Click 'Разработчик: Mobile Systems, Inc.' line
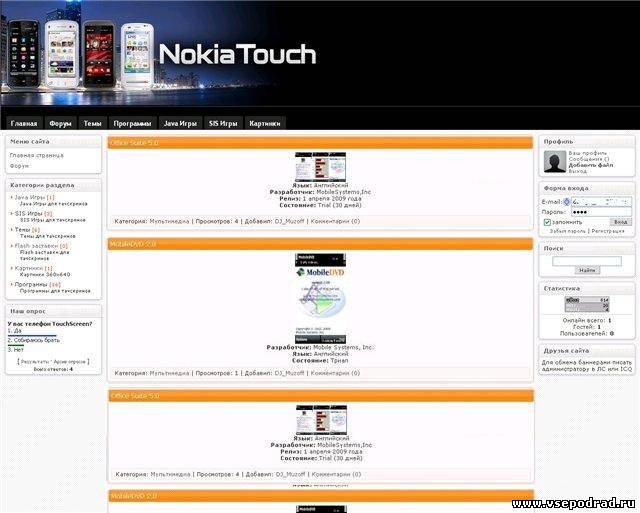Viewport: 640px width, 513px height. 320,347
